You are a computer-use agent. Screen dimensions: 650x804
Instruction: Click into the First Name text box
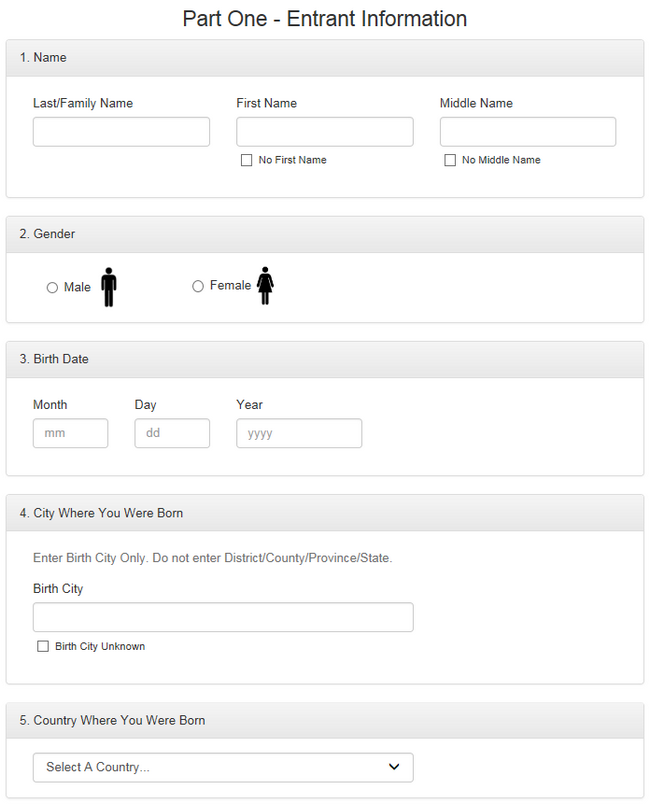[324, 132]
